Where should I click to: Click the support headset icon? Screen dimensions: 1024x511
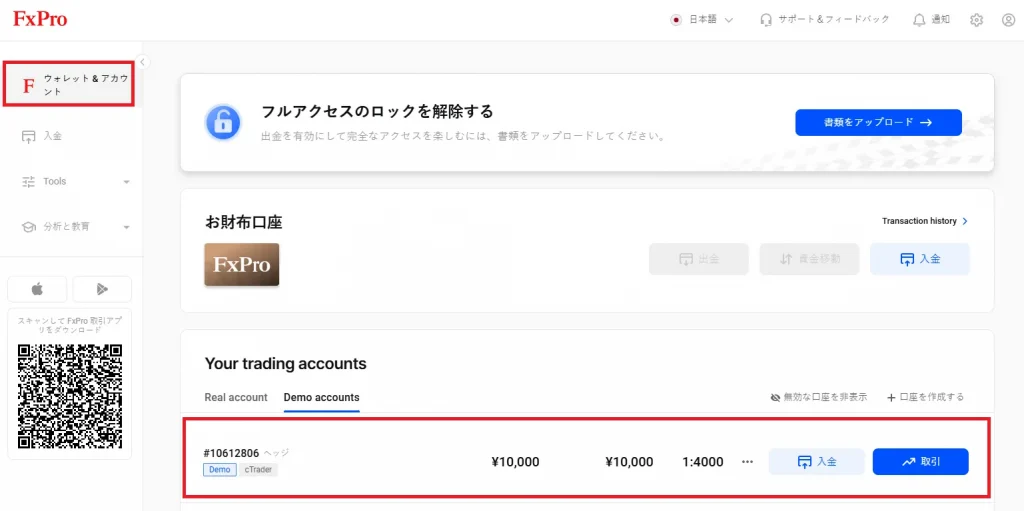pyautogui.click(x=766, y=20)
